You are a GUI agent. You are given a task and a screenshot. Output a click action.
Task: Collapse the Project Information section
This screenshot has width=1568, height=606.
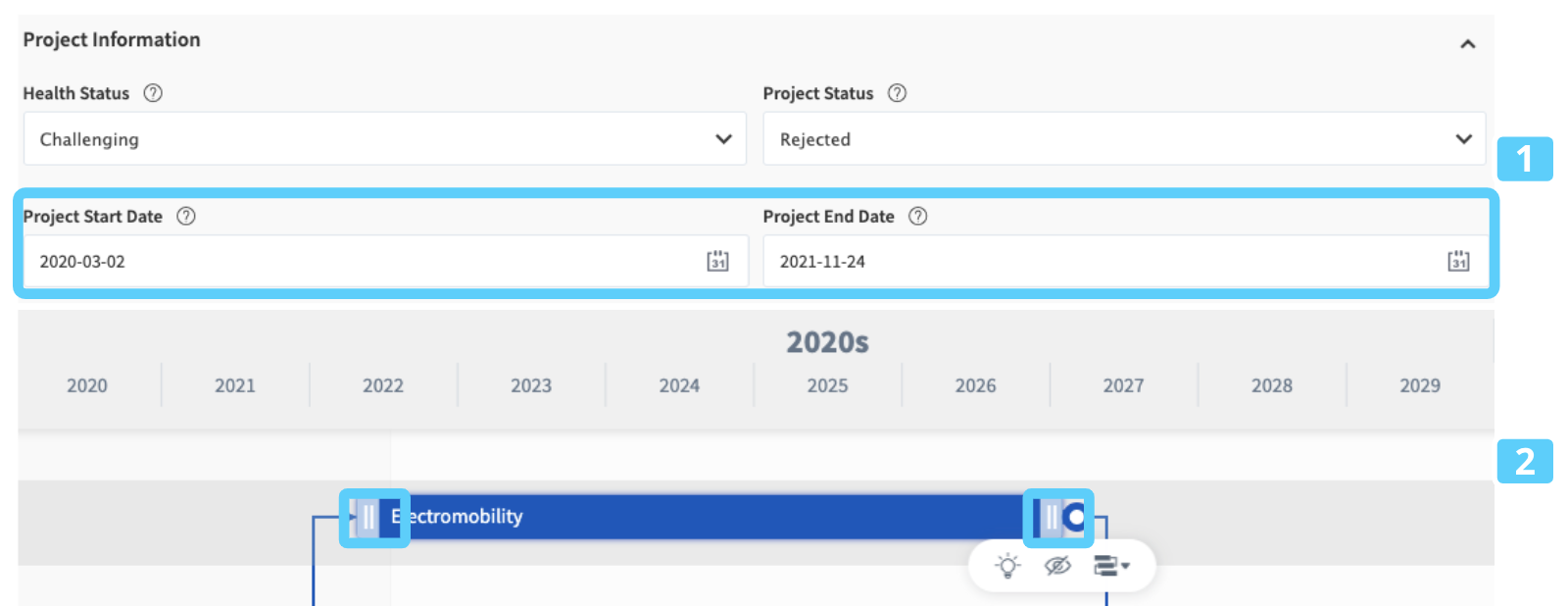point(1467,44)
